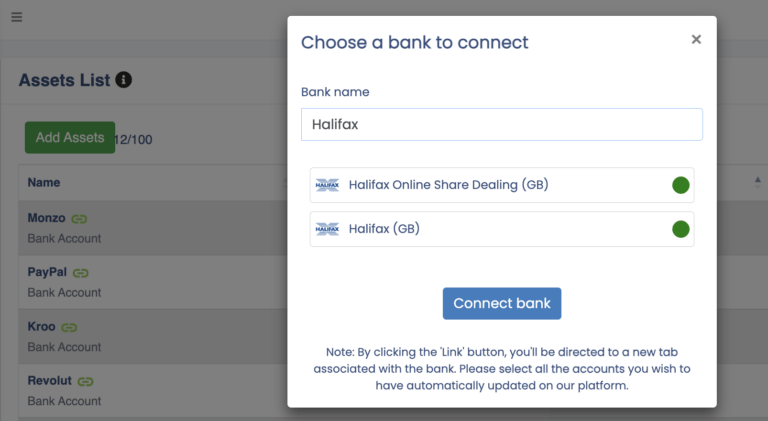
Task: Choose the Halifax Online Share Dealing (GB) option
Action: pos(448,185)
